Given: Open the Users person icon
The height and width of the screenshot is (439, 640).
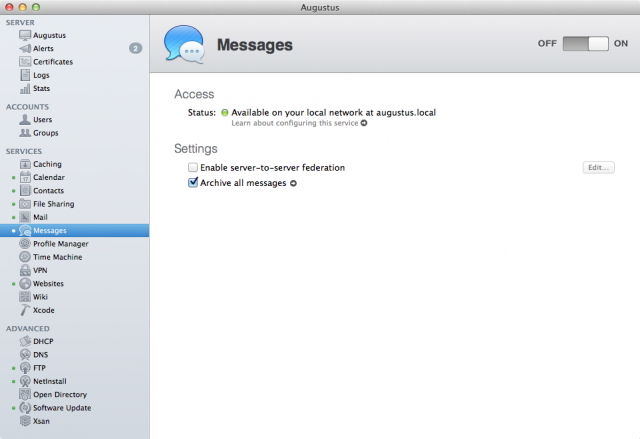Looking at the screenshot, I should [x=25, y=120].
